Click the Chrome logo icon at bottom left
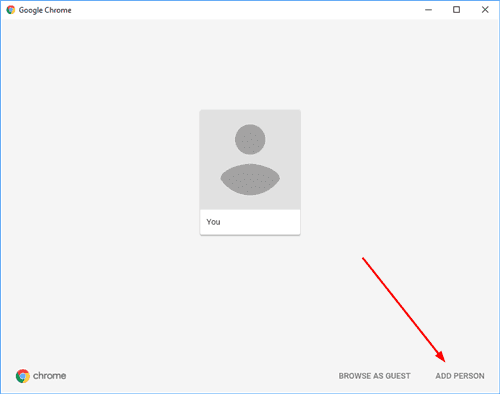Viewport: 500px width, 394px height. 23,376
